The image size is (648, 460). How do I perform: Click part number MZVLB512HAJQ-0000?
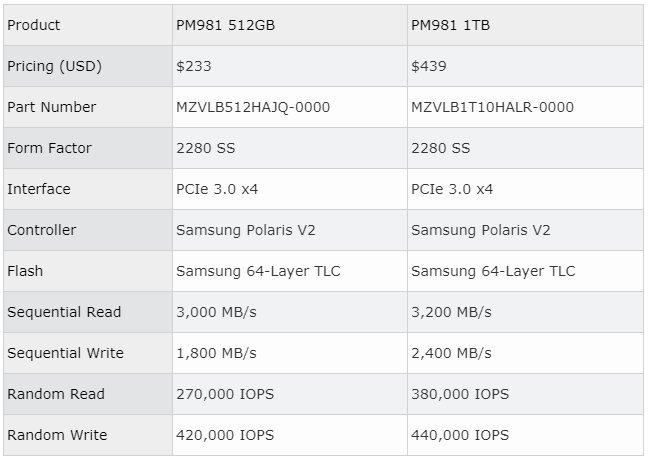pos(253,107)
